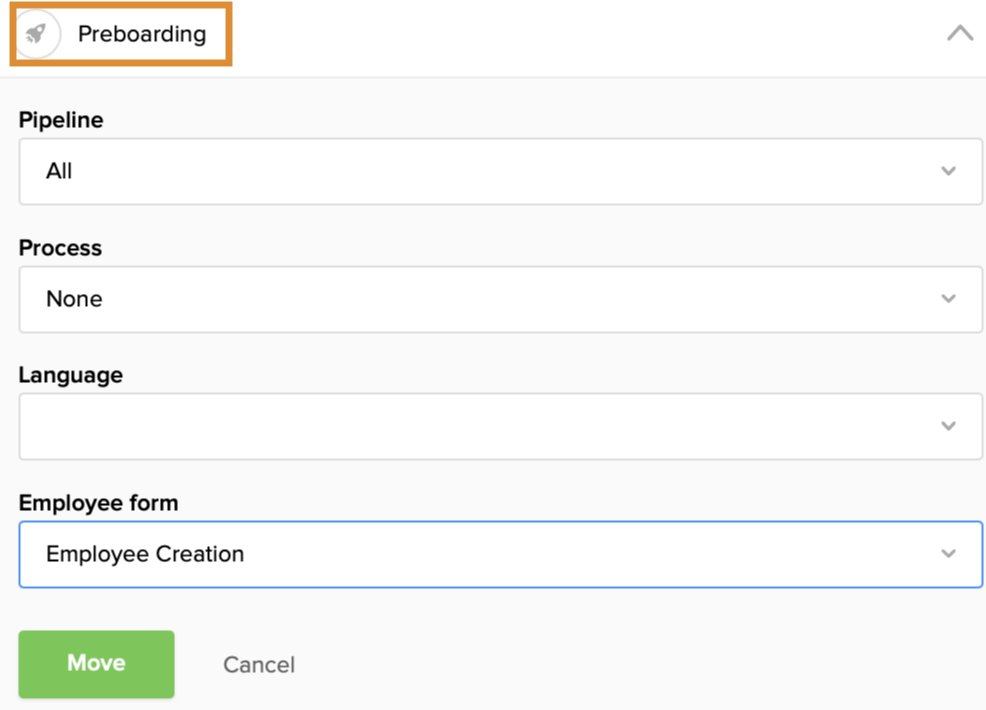
Task: Click the "Employee Creation" selected value
Action: click(145, 554)
